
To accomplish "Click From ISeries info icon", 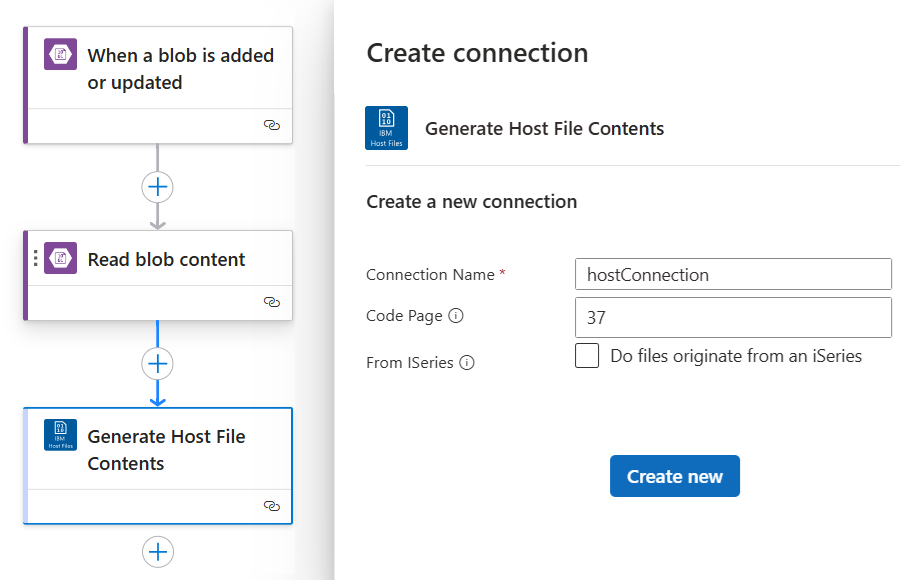I will (x=466, y=363).
